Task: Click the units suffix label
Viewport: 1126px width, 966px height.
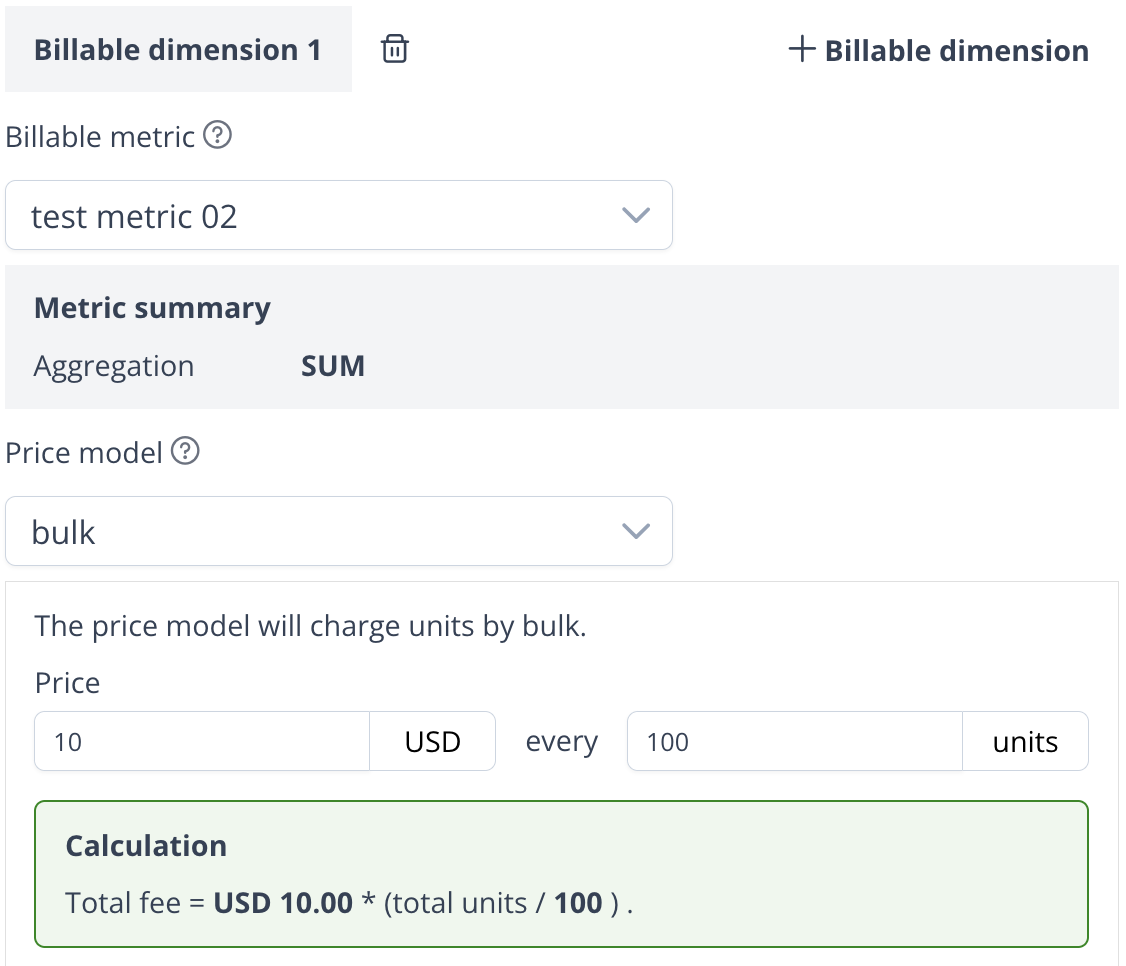Action: point(1025,742)
